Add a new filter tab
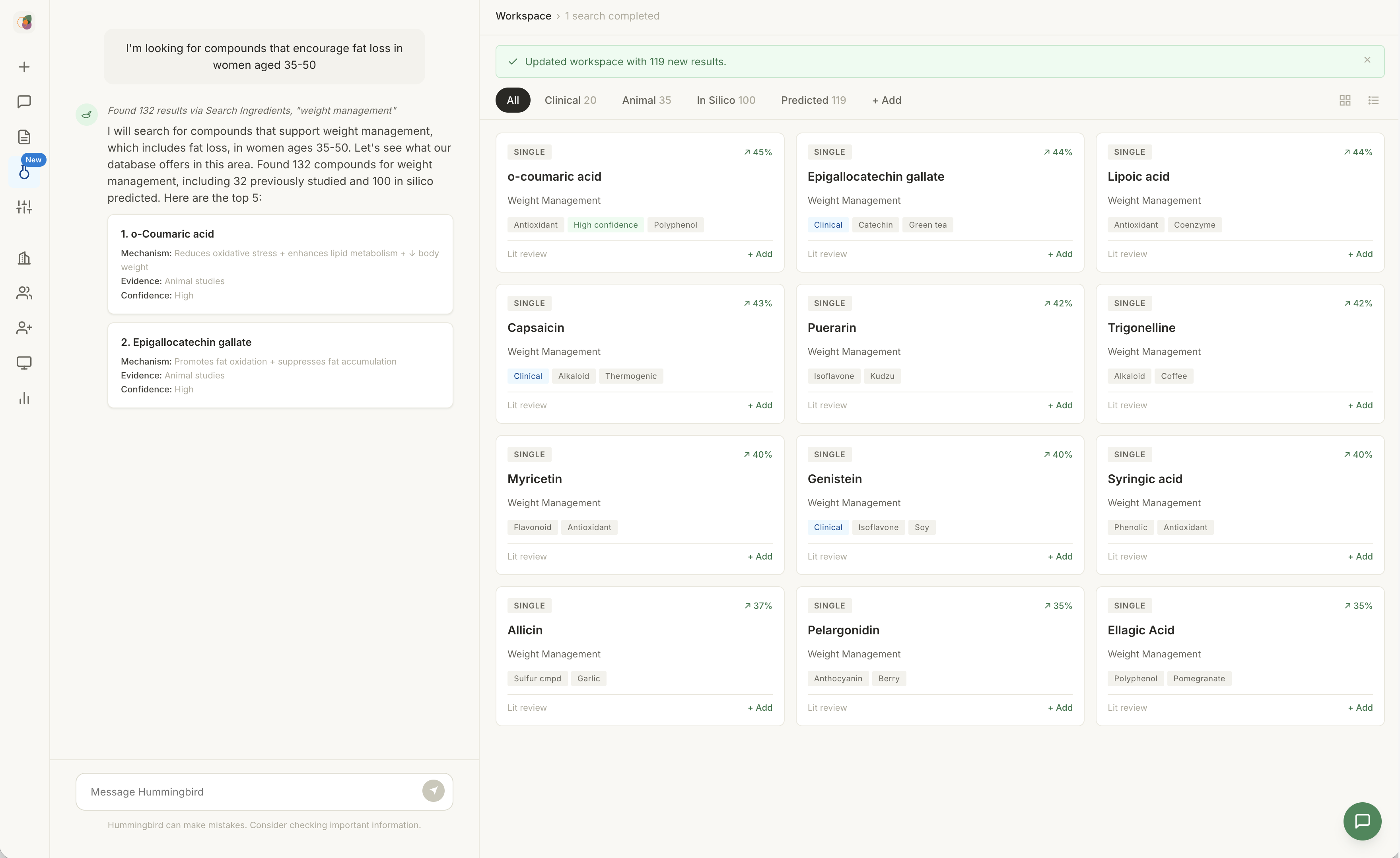The width and height of the screenshot is (1400, 858). pos(887,100)
